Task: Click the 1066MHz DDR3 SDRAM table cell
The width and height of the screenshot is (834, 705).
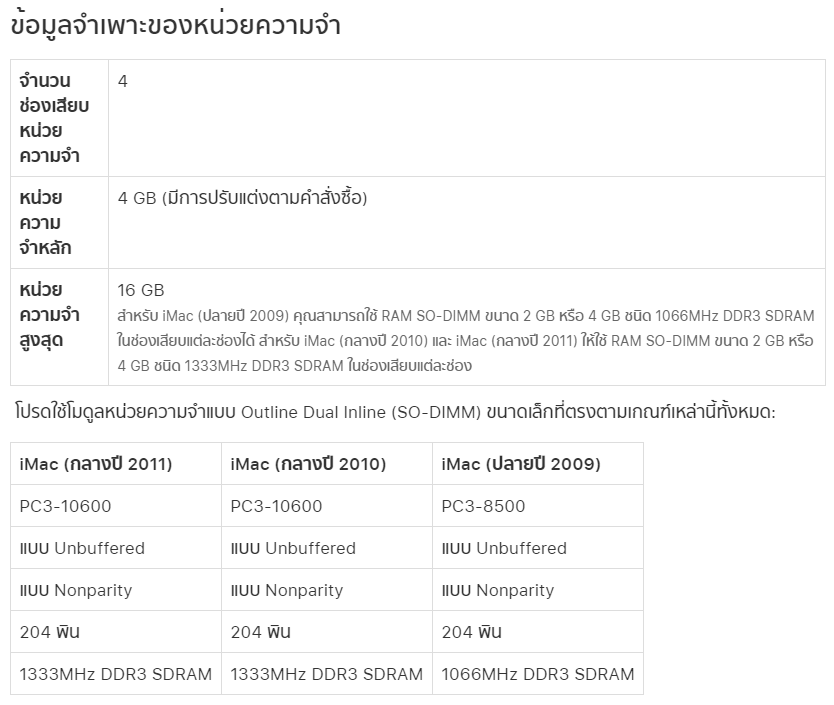Action: (538, 674)
